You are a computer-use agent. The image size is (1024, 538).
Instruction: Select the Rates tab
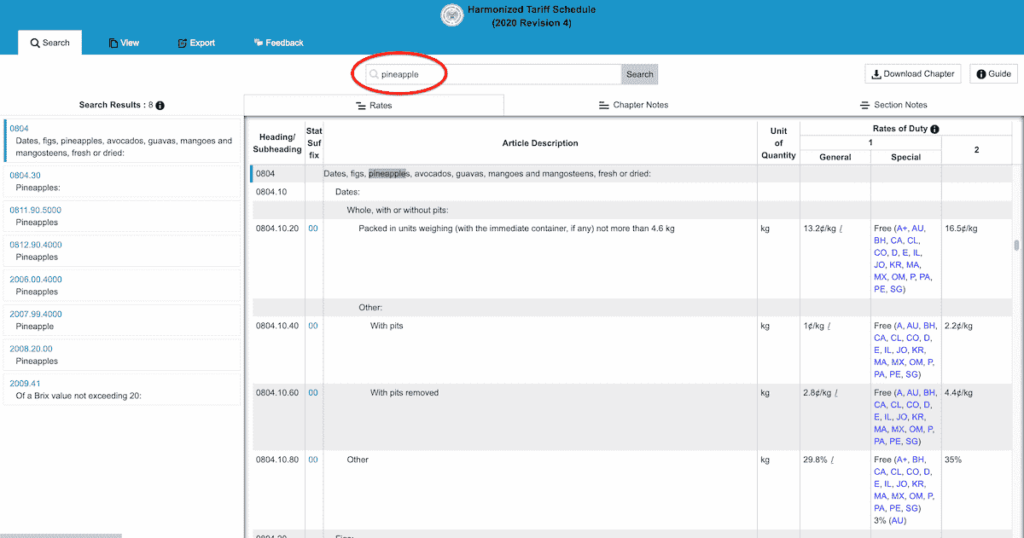pos(374,105)
